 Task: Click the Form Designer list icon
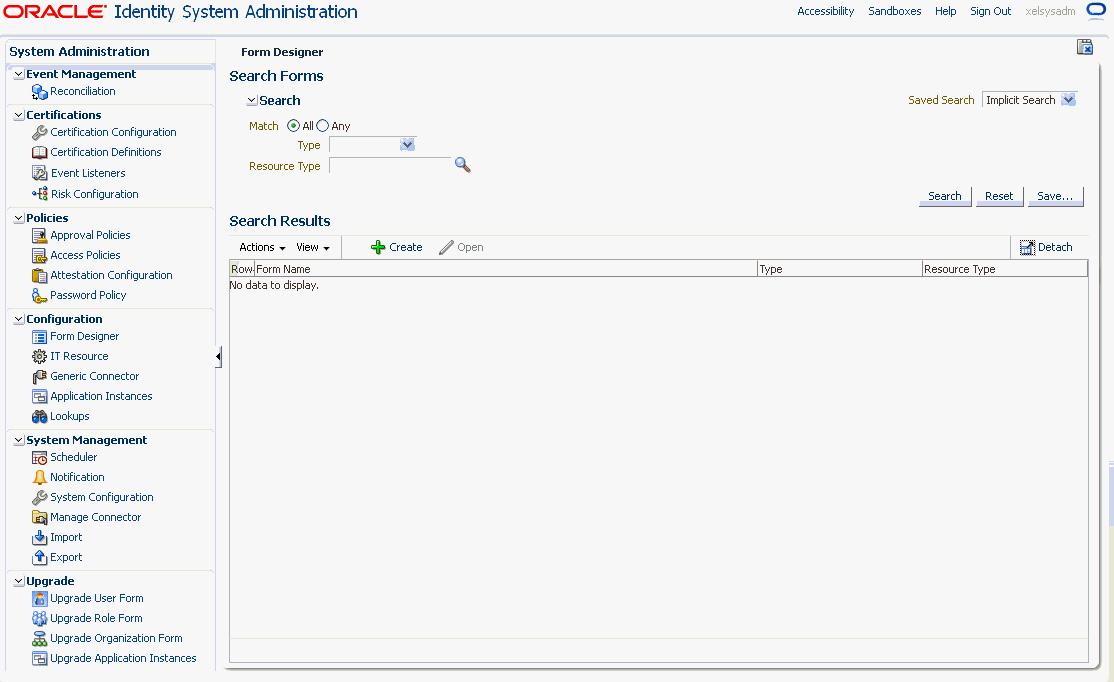(x=40, y=337)
